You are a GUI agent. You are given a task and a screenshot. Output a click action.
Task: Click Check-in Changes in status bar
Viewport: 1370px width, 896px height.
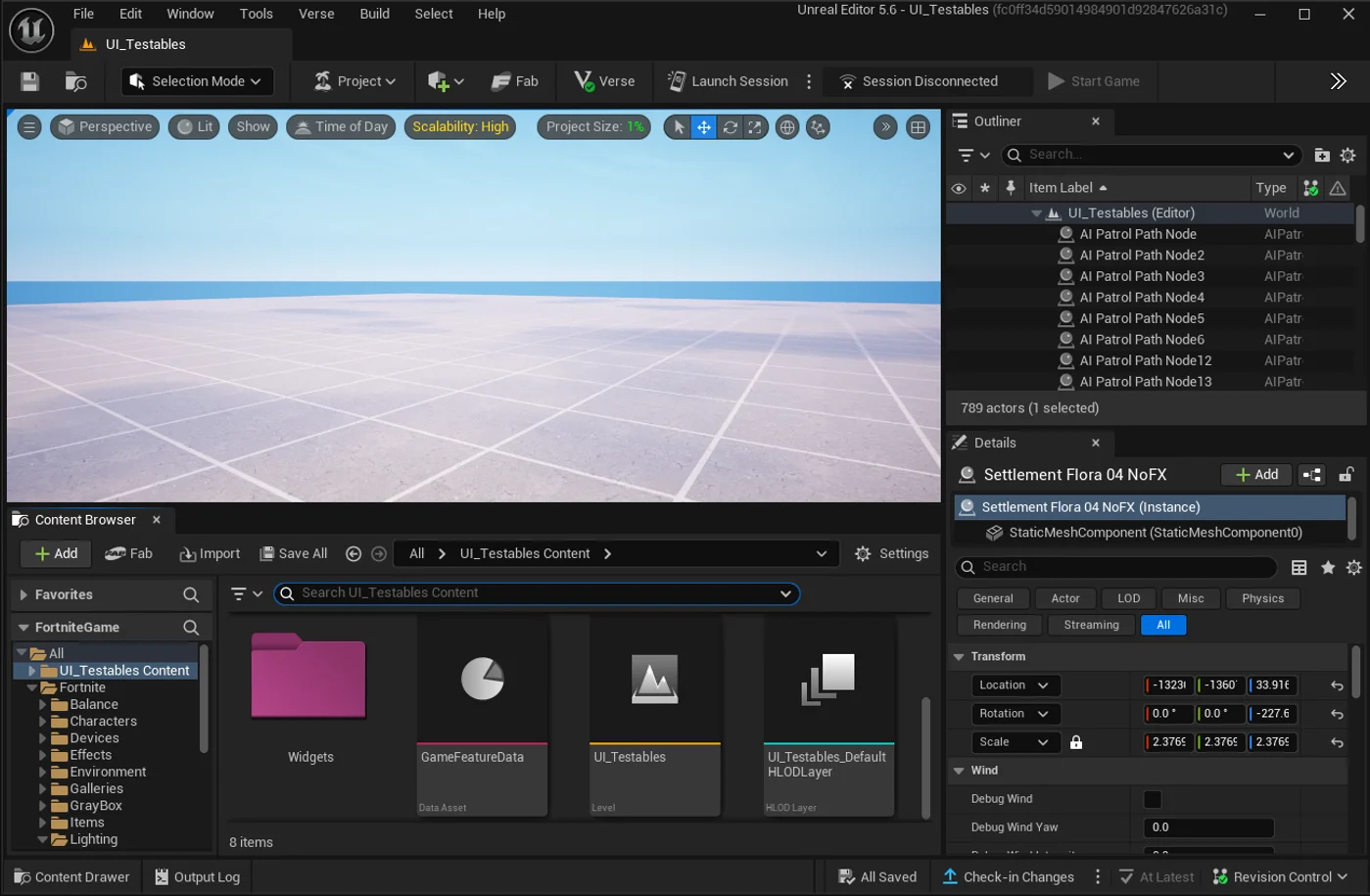point(1008,877)
